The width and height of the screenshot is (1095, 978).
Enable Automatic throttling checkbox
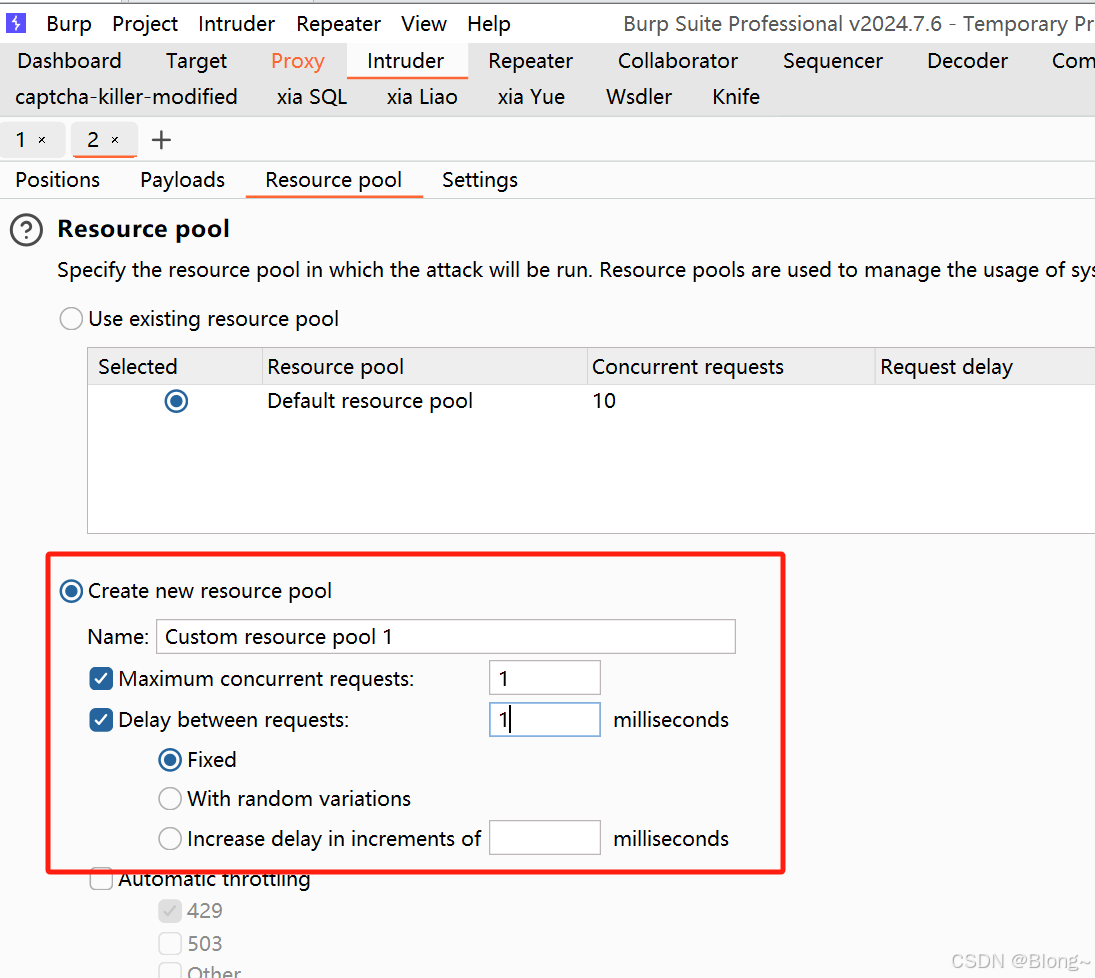point(101,878)
